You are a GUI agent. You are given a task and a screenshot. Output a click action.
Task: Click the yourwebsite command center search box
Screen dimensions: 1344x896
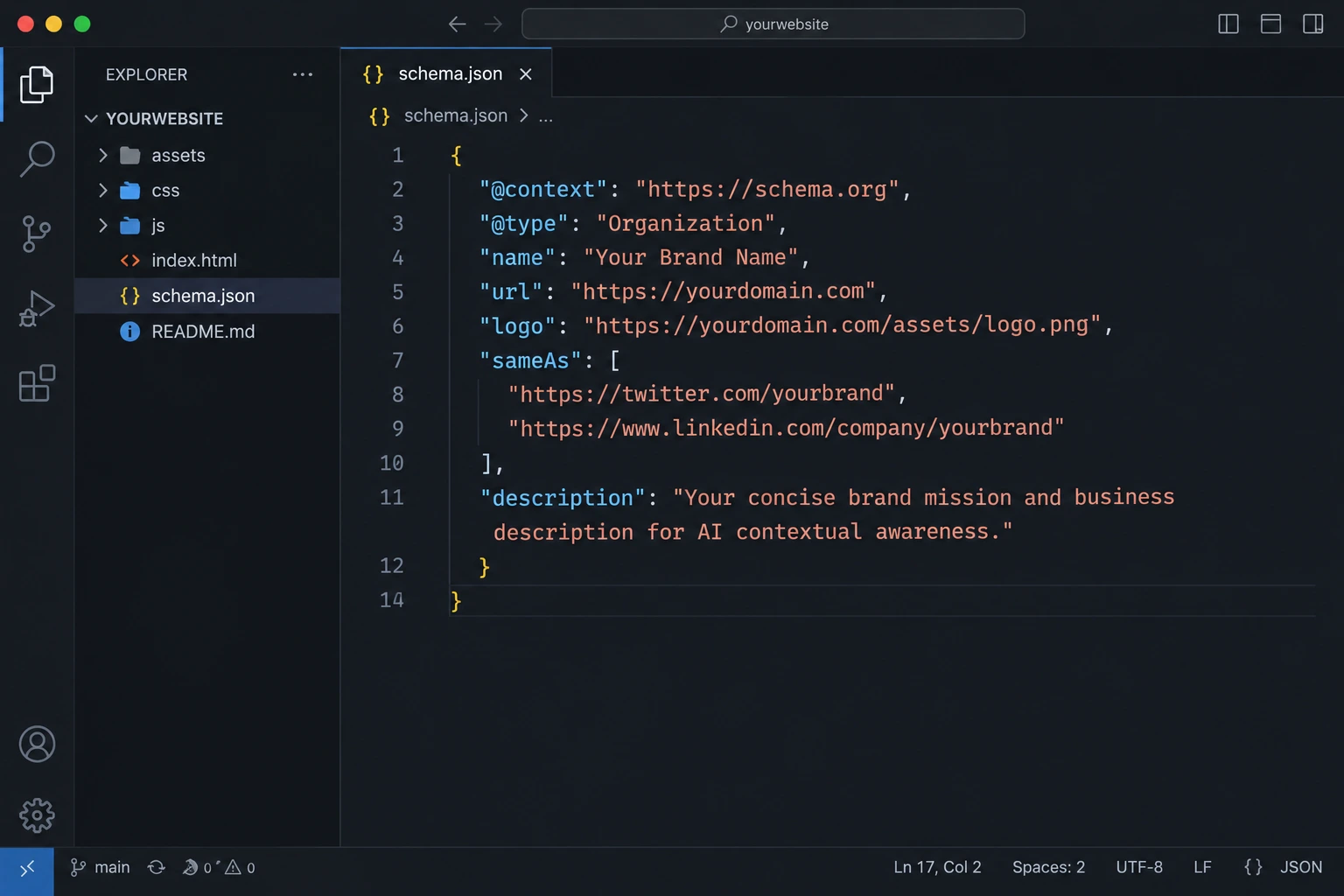[x=773, y=24]
